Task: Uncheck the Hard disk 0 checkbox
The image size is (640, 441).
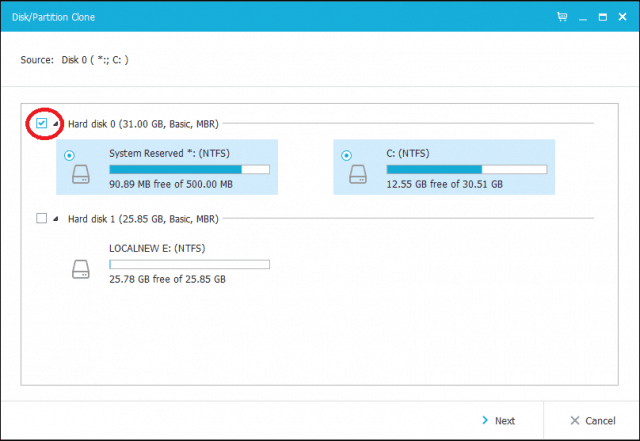Action: coord(42,123)
